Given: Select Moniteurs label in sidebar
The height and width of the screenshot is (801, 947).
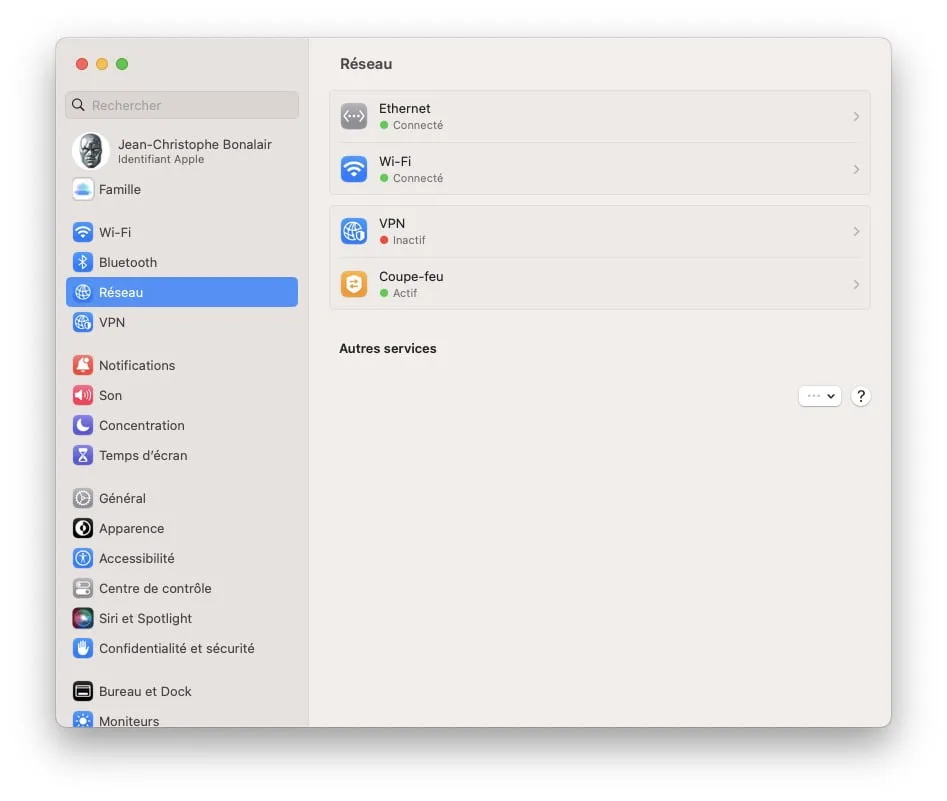Looking at the screenshot, I should (129, 721).
